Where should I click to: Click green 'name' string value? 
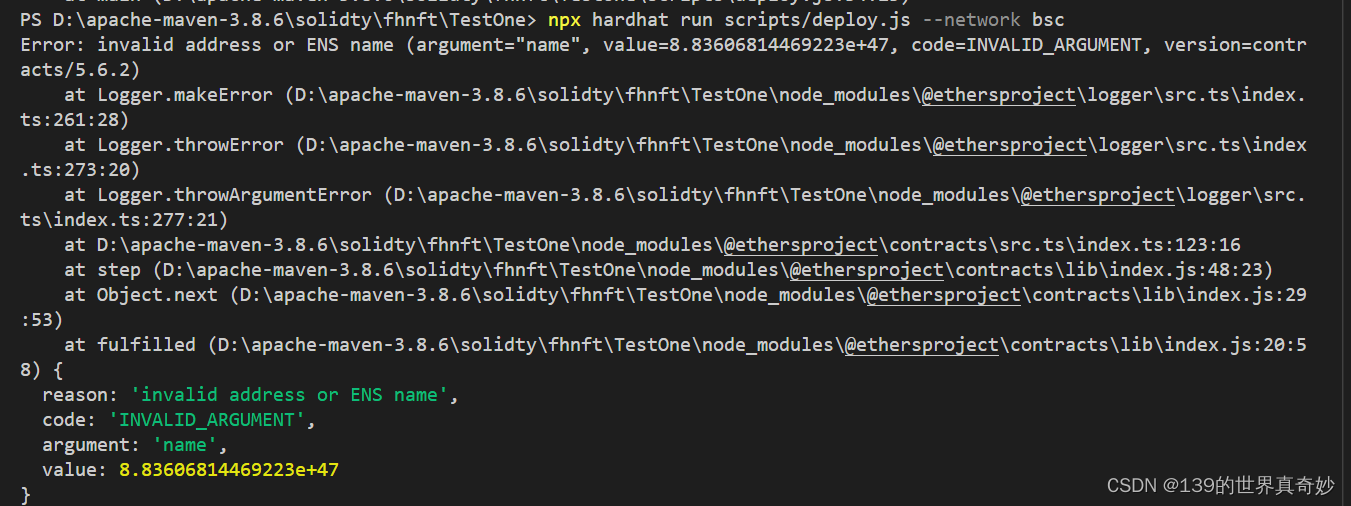click(185, 445)
